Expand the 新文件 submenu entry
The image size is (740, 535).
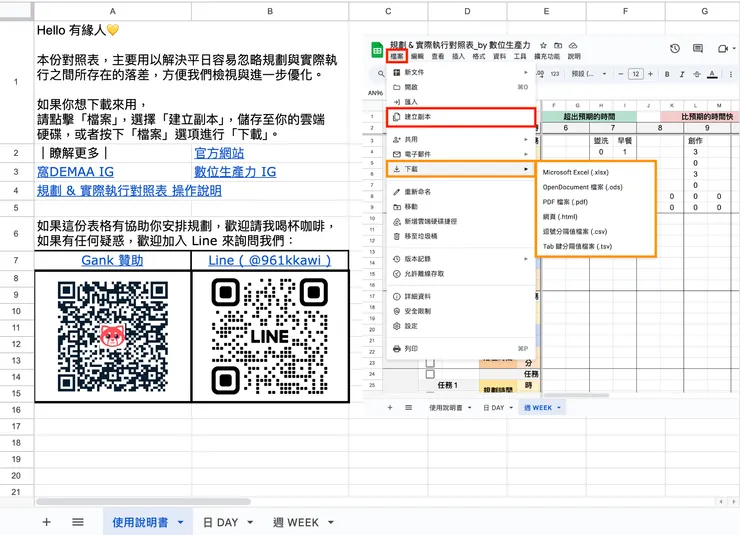[461, 72]
